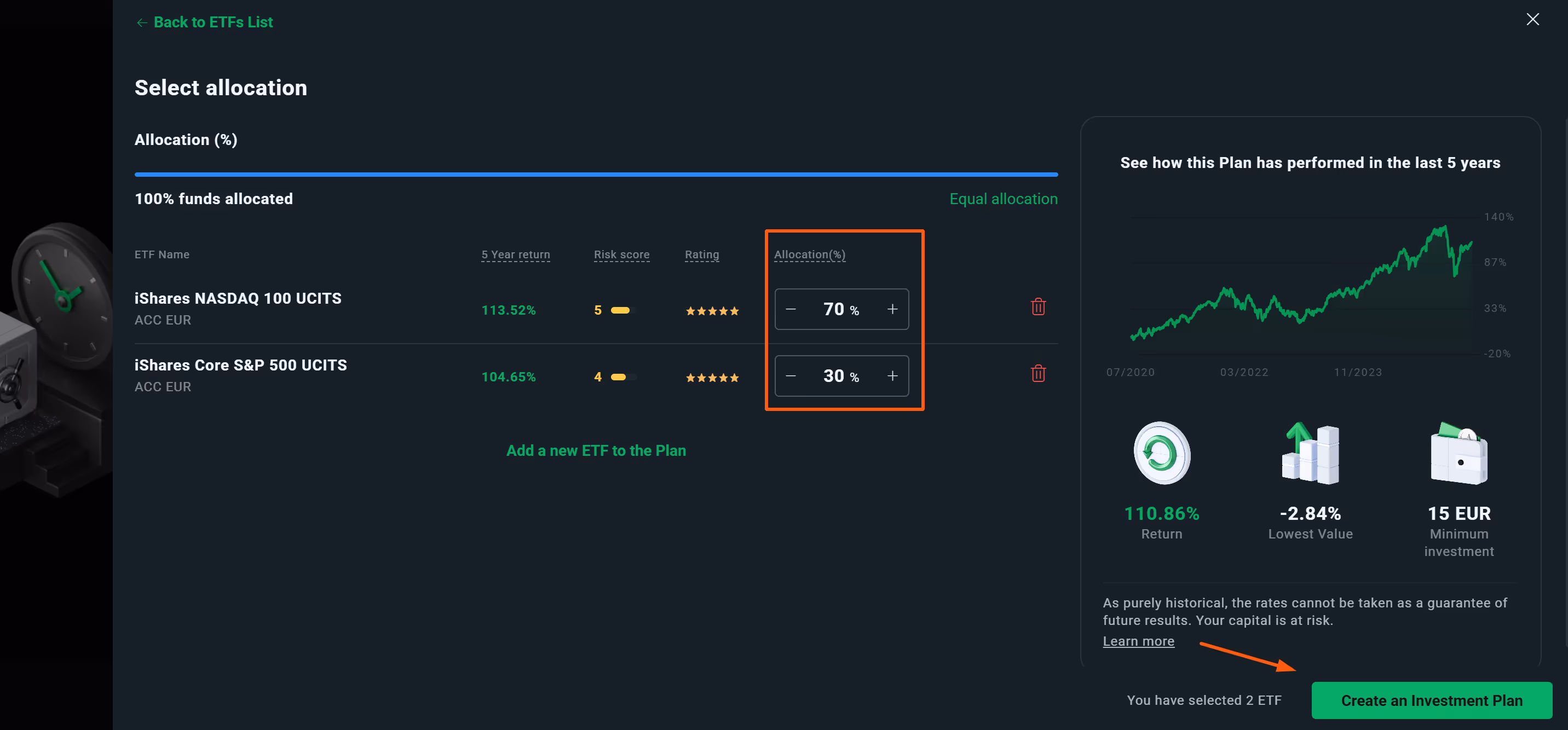1568x730 pixels.
Task: Click the 07/2020 chart date label
Action: coord(1130,372)
